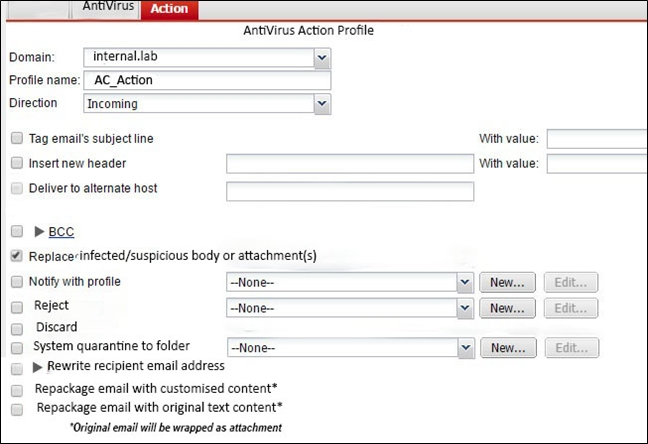Screen dimensions: 648x444
Task: Tick the Discard checkbox
Action: [x=16, y=328]
